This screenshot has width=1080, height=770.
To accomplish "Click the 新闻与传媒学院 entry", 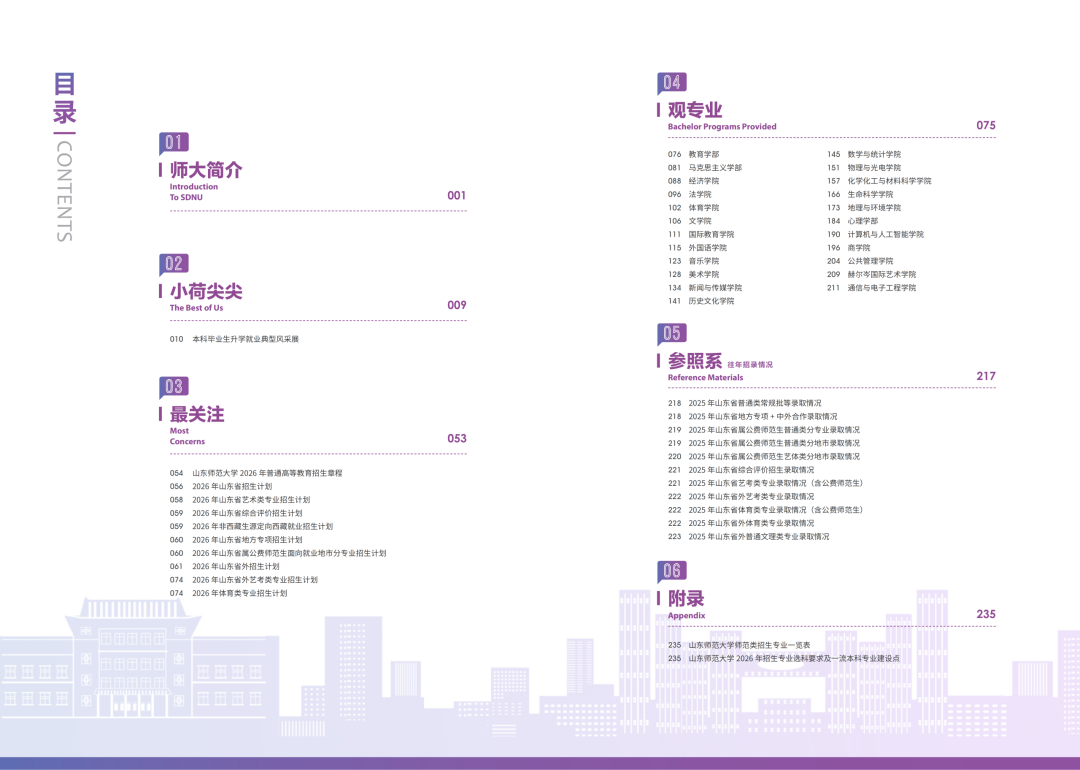I will 705,288.
